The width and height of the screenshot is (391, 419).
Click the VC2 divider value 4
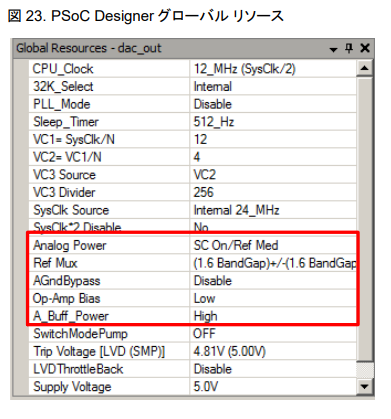click(x=197, y=157)
